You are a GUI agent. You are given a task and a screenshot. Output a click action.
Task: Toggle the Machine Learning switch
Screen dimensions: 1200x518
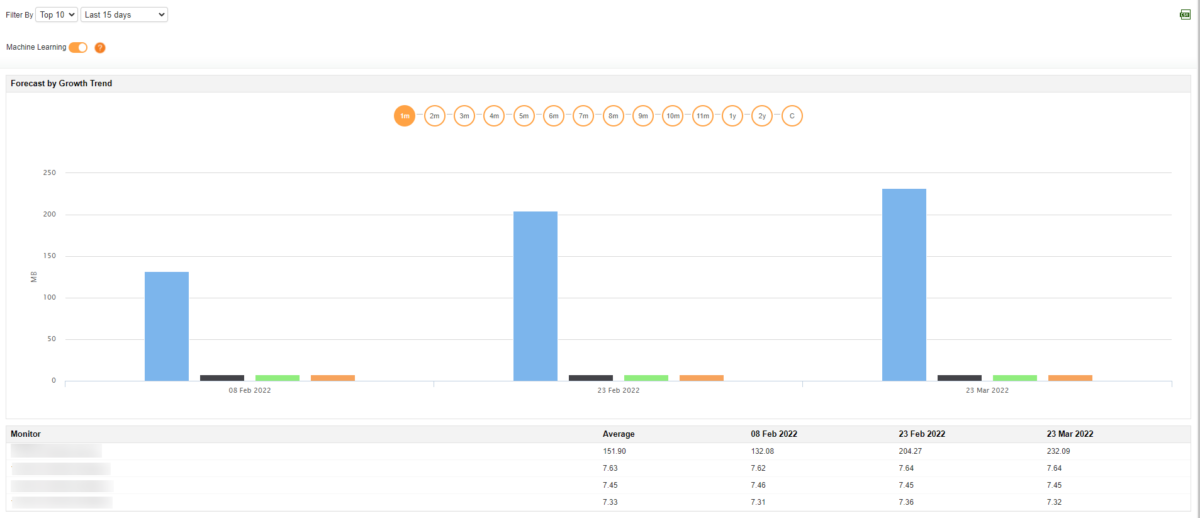pos(78,47)
